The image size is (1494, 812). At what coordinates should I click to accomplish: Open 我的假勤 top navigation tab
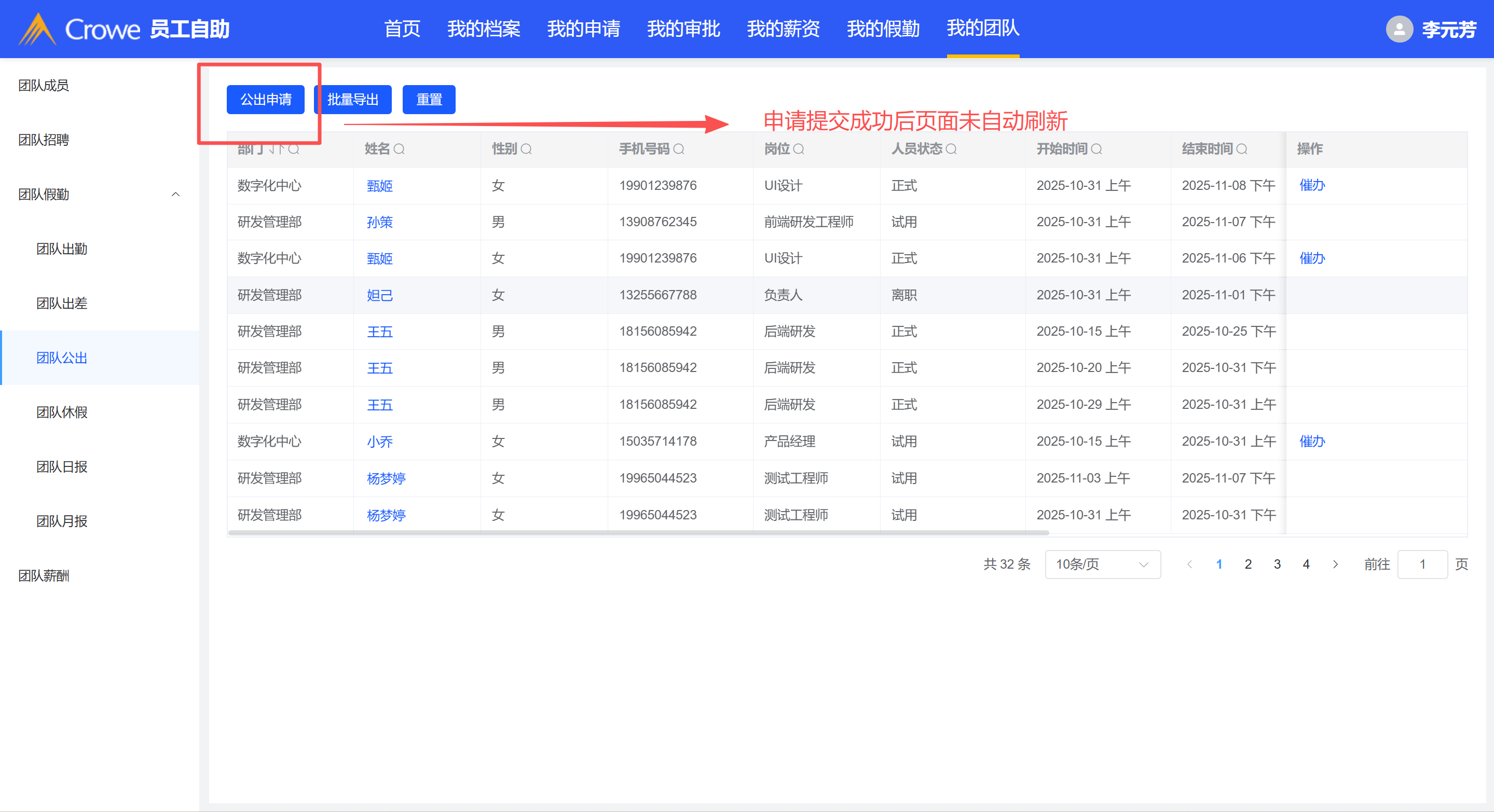click(883, 29)
